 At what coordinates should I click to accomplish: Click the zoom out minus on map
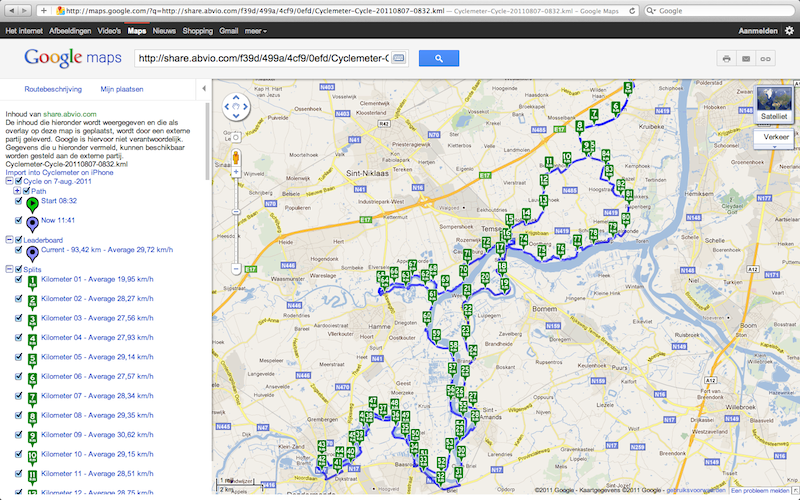pyautogui.click(x=236, y=268)
